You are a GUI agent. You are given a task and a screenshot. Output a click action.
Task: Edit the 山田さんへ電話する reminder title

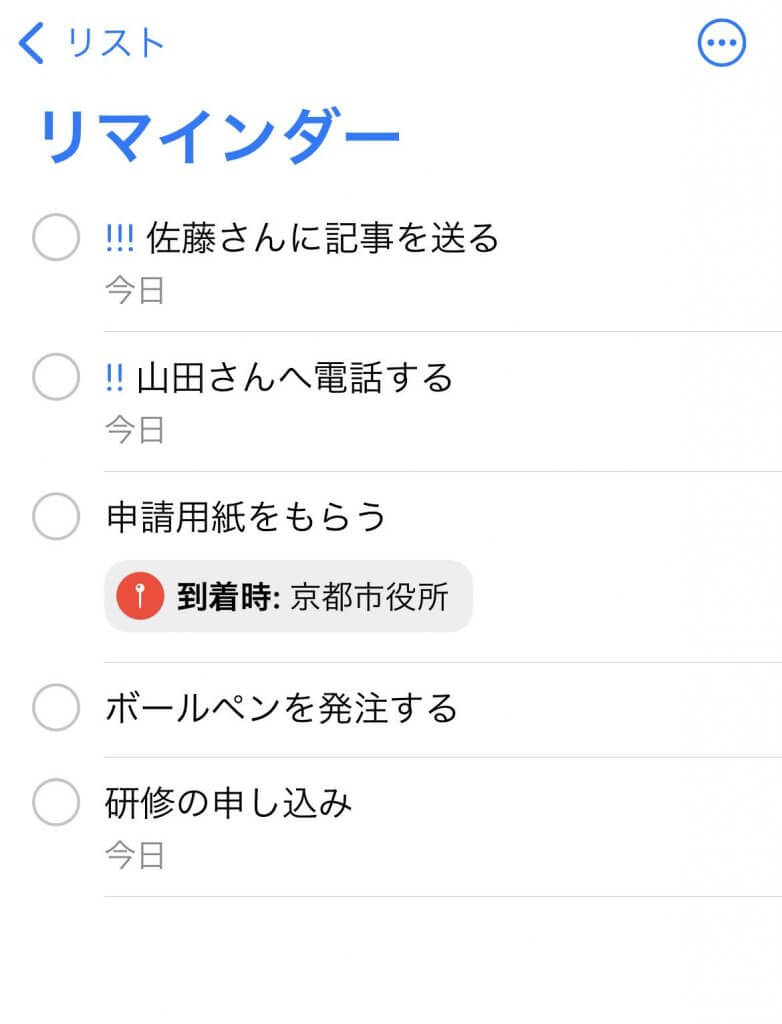294,377
